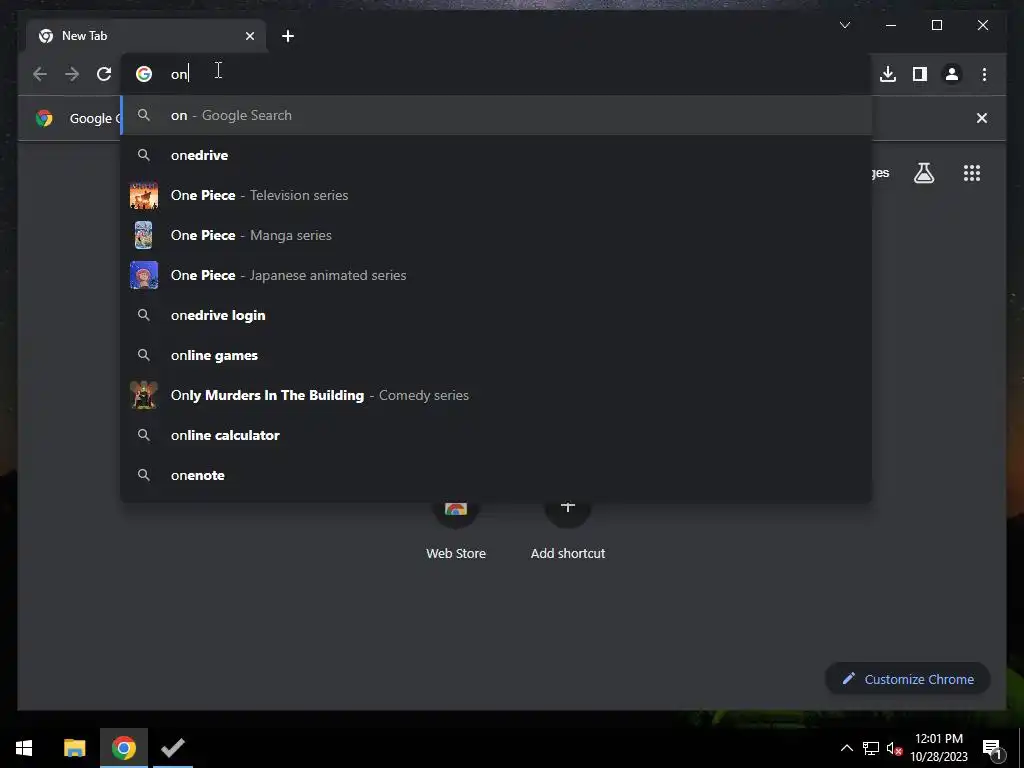Click the browser back arrow
Viewport: 1024px width, 768px height.
pyautogui.click(x=40, y=74)
